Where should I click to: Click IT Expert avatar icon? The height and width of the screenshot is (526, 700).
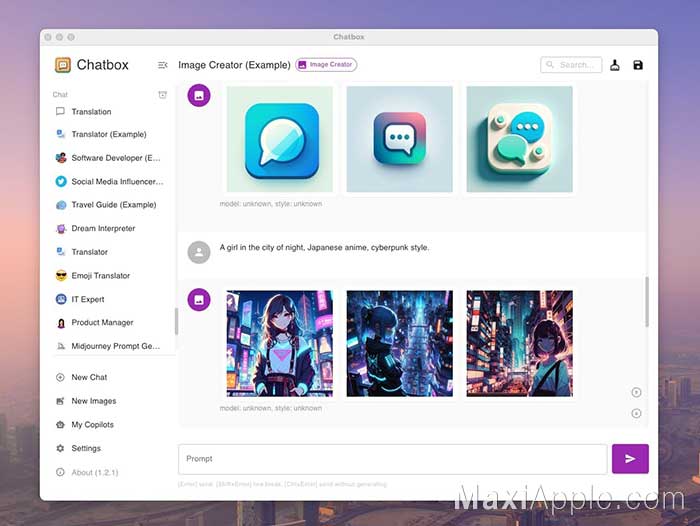[x=61, y=299]
